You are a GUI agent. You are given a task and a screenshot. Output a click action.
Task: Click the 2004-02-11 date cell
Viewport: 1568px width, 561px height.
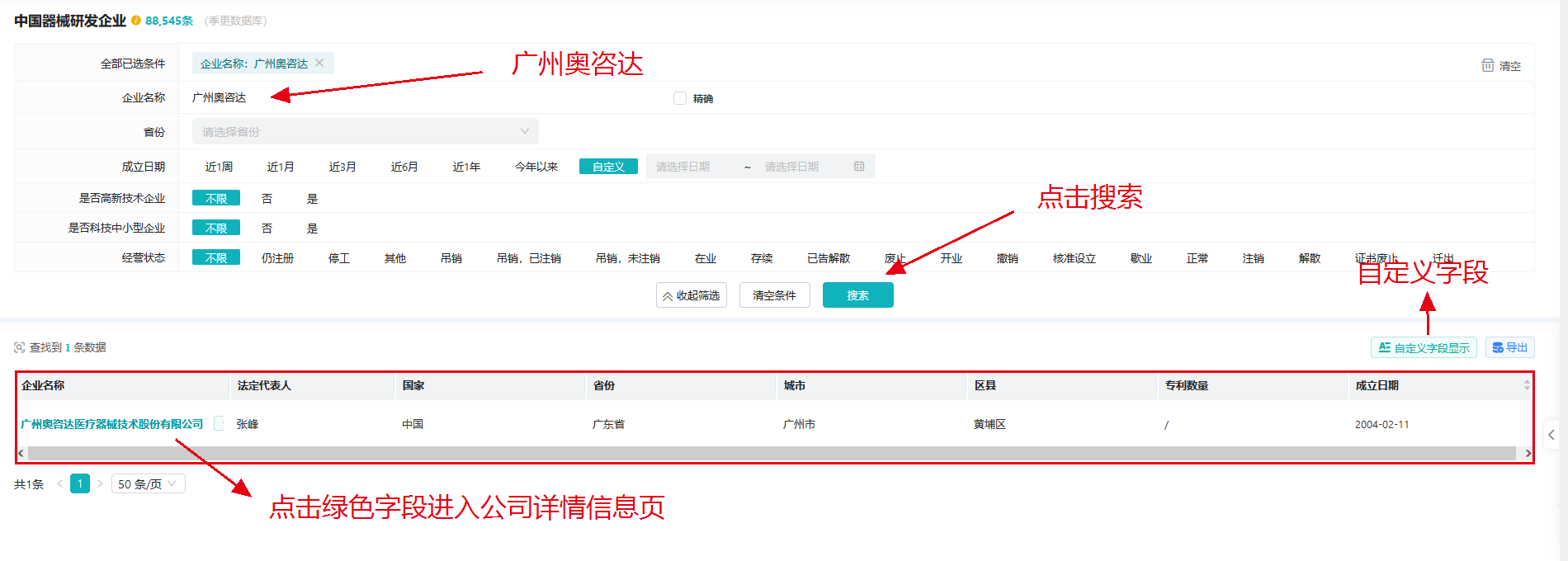1381,424
